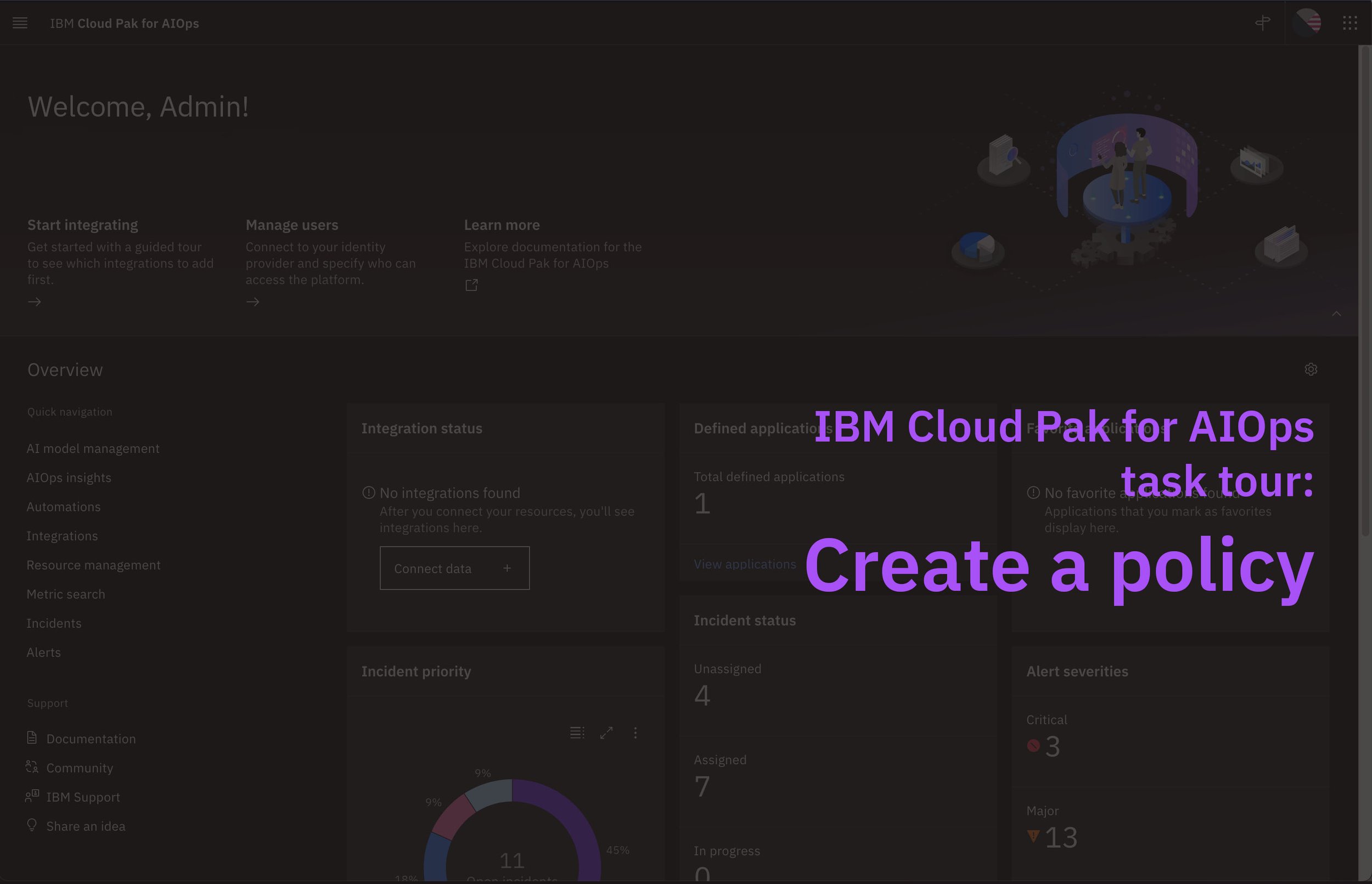The image size is (1372, 884).
Task: Click the IBM Cloud Pak for AIOps title
Action: 125,24
